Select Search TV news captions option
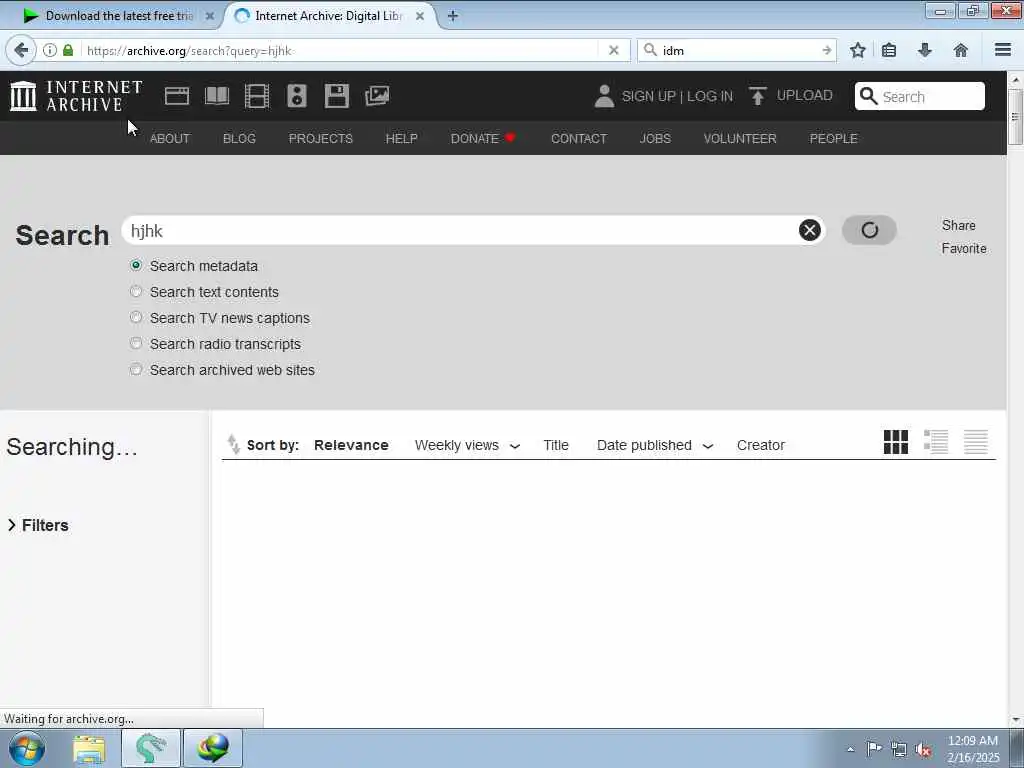 pyautogui.click(x=136, y=317)
